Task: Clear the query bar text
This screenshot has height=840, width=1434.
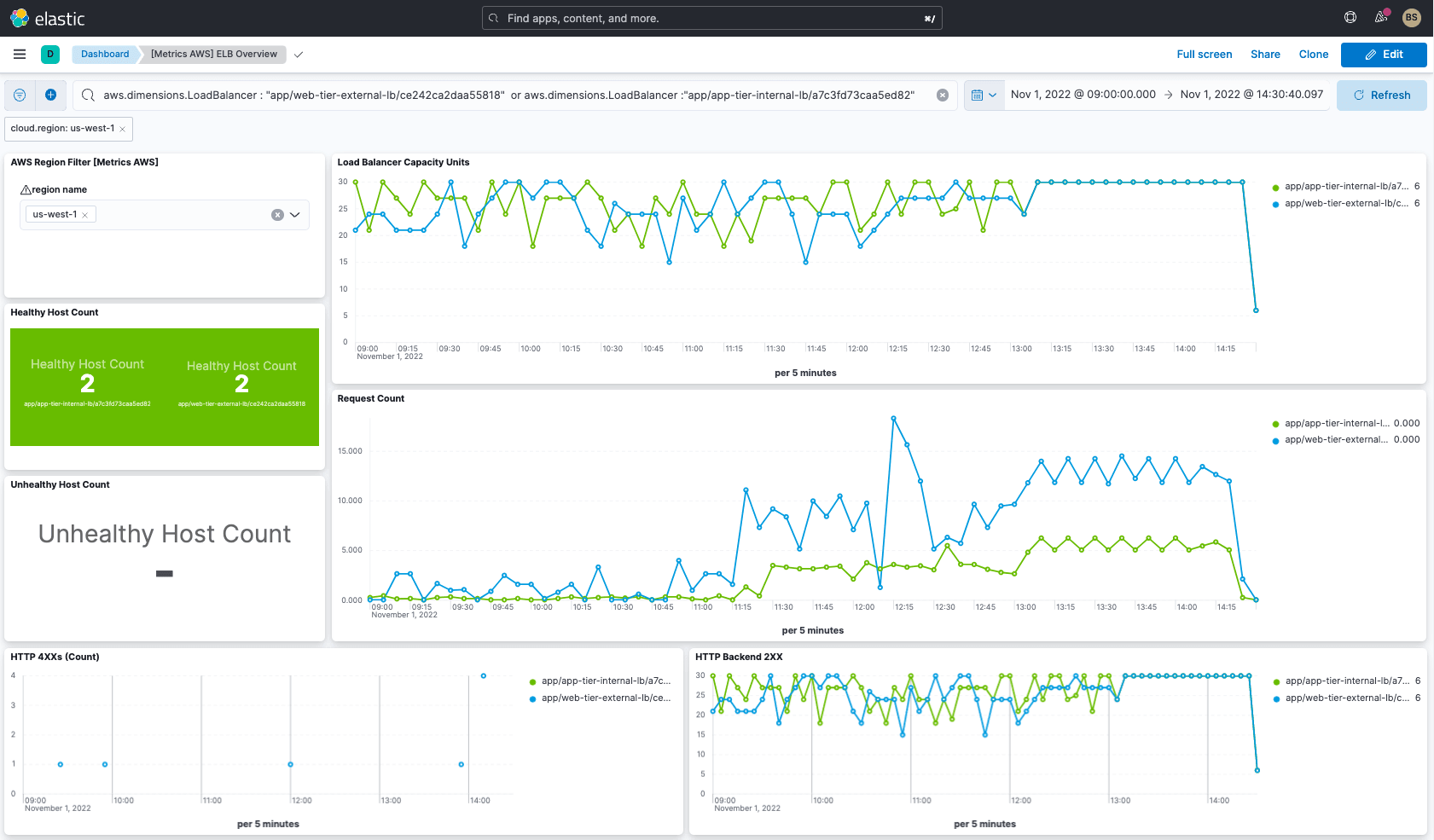Action: tap(943, 96)
